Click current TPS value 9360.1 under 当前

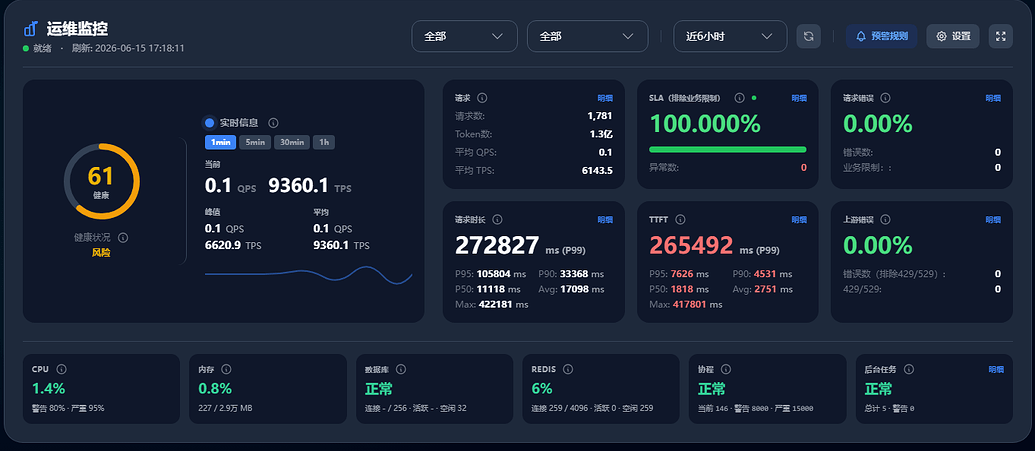click(x=298, y=186)
